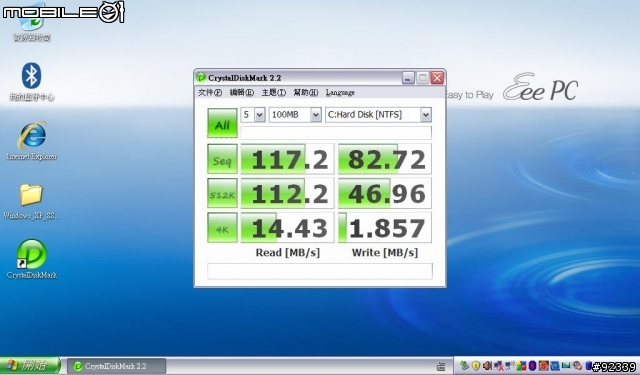
Task: Open the 幫助(H) menu
Action: [306, 93]
